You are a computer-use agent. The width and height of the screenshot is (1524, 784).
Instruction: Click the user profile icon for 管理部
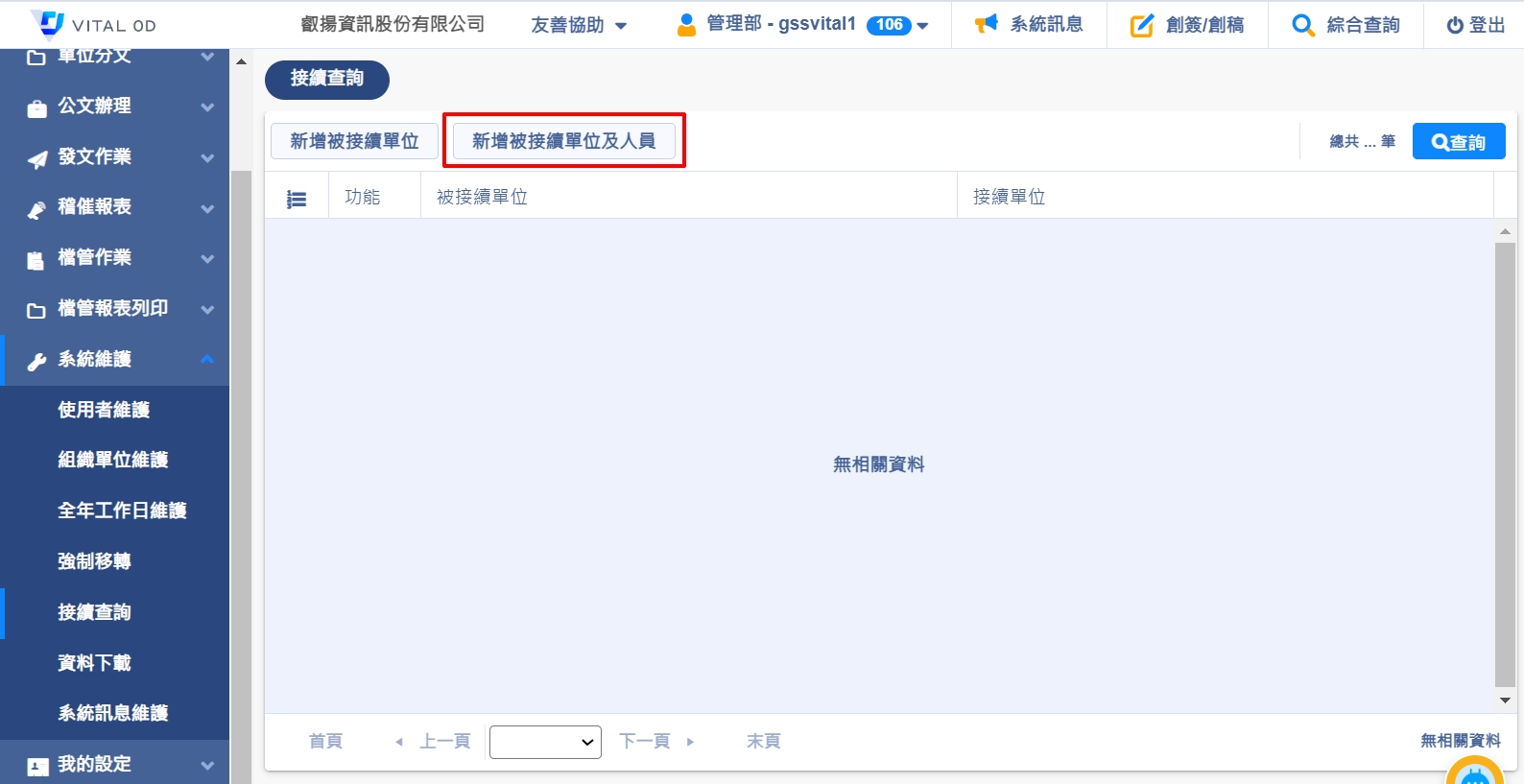coord(686,24)
